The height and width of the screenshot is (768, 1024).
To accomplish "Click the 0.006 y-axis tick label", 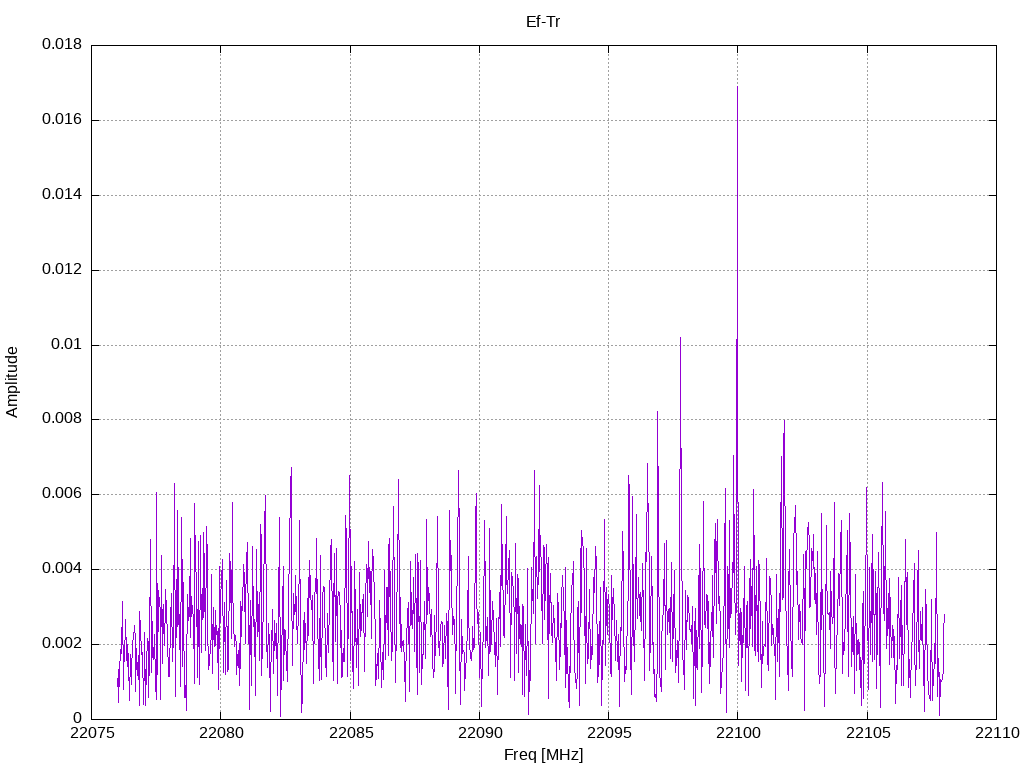I will [62, 494].
